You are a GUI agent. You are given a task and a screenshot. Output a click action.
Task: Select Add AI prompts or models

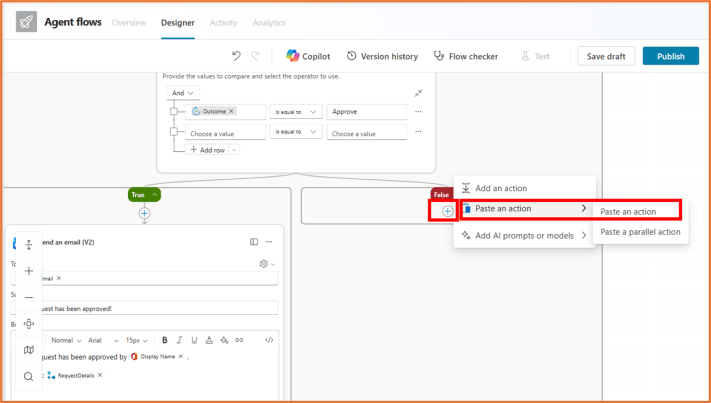525,236
